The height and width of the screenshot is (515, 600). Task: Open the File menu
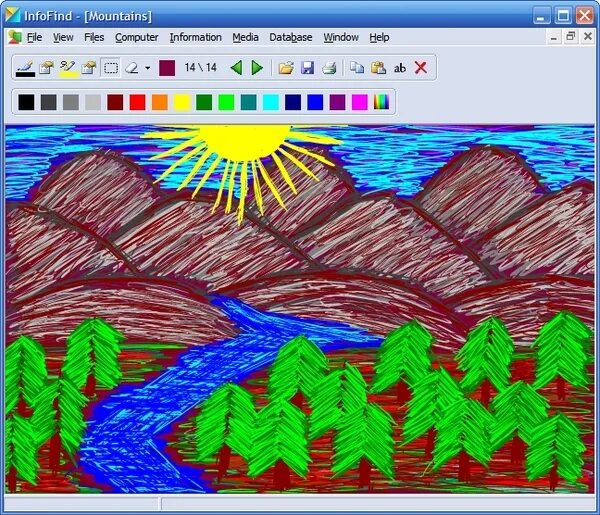tap(34, 37)
